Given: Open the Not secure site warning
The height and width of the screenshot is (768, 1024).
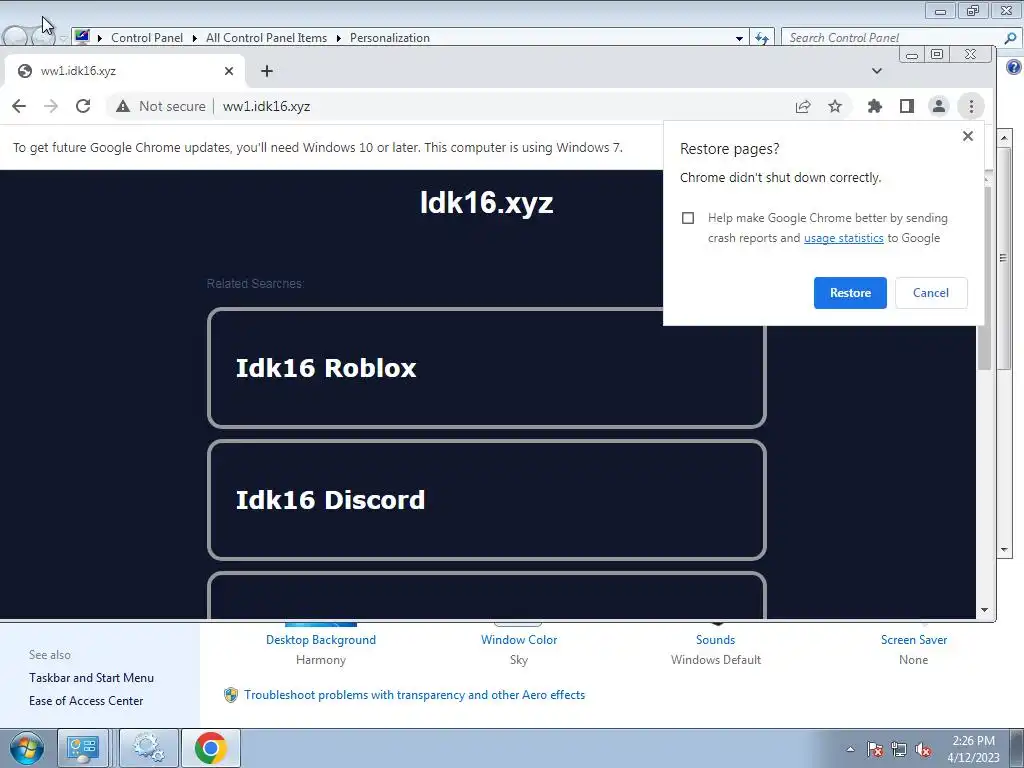Looking at the screenshot, I should (x=161, y=106).
